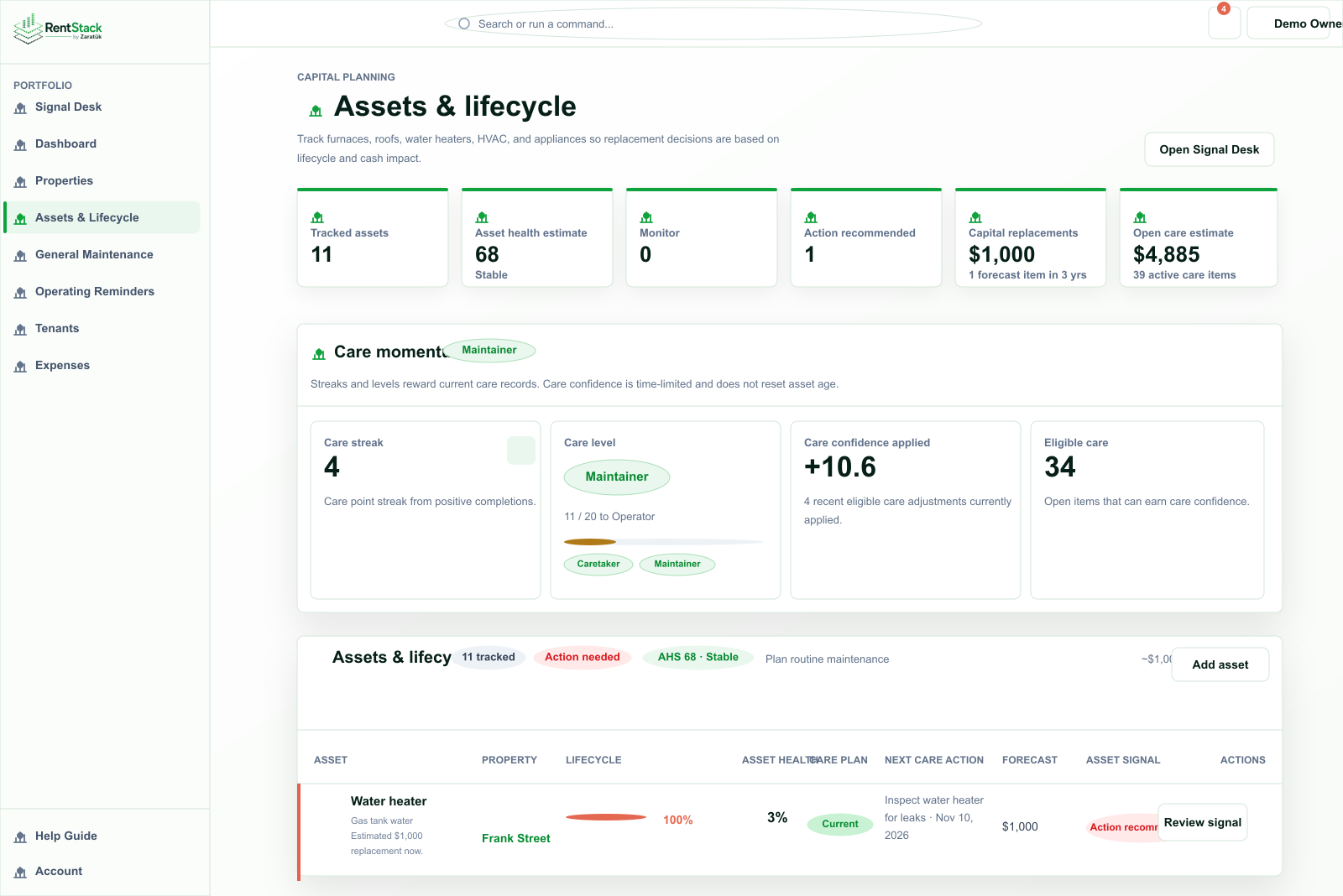Screen dimensions: 1343x896
Task: Click the search magnifier icon
Action: point(464,23)
